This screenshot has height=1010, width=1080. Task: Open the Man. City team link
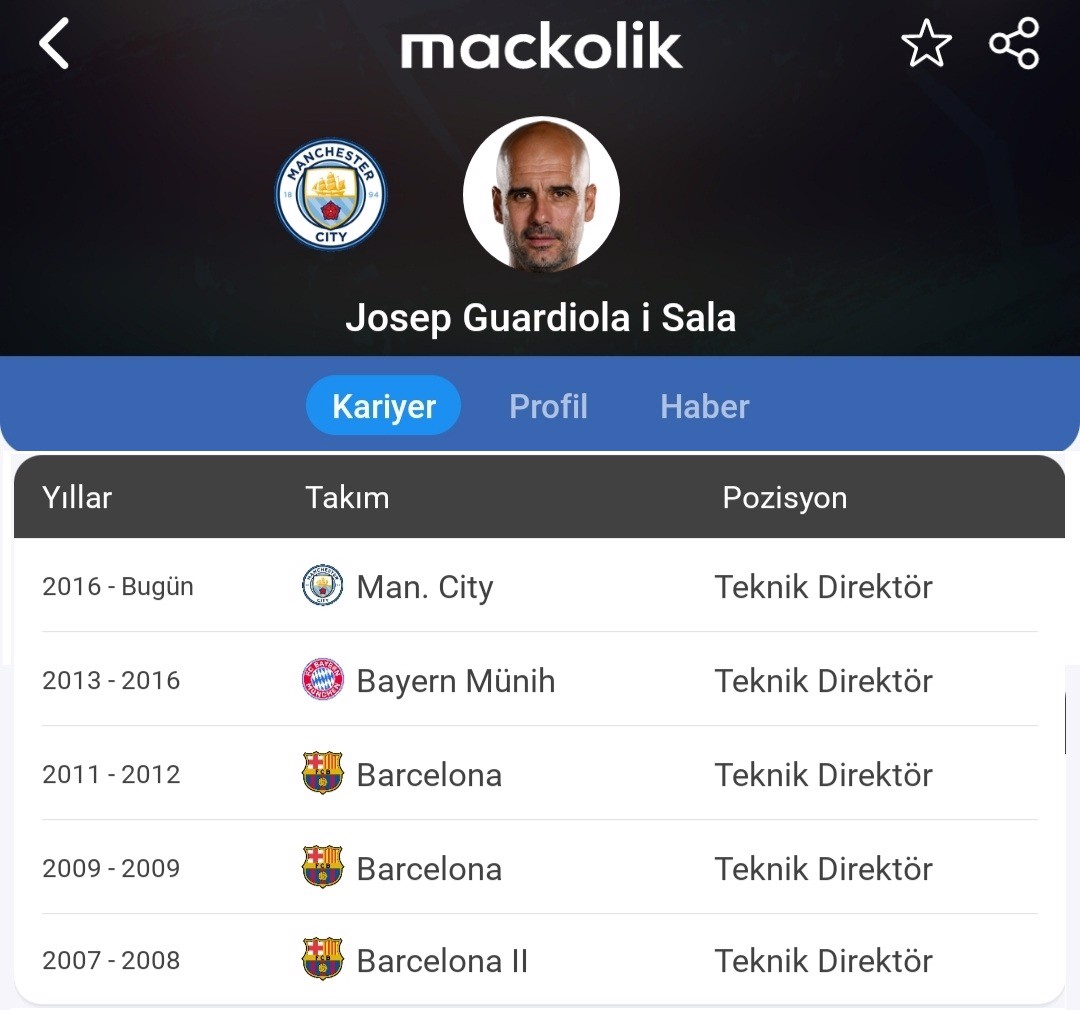click(425, 588)
